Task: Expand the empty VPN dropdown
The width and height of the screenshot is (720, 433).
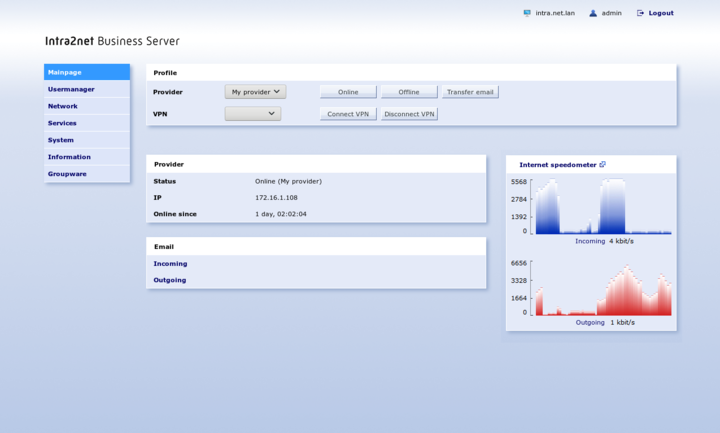Action: (x=253, y=113)
